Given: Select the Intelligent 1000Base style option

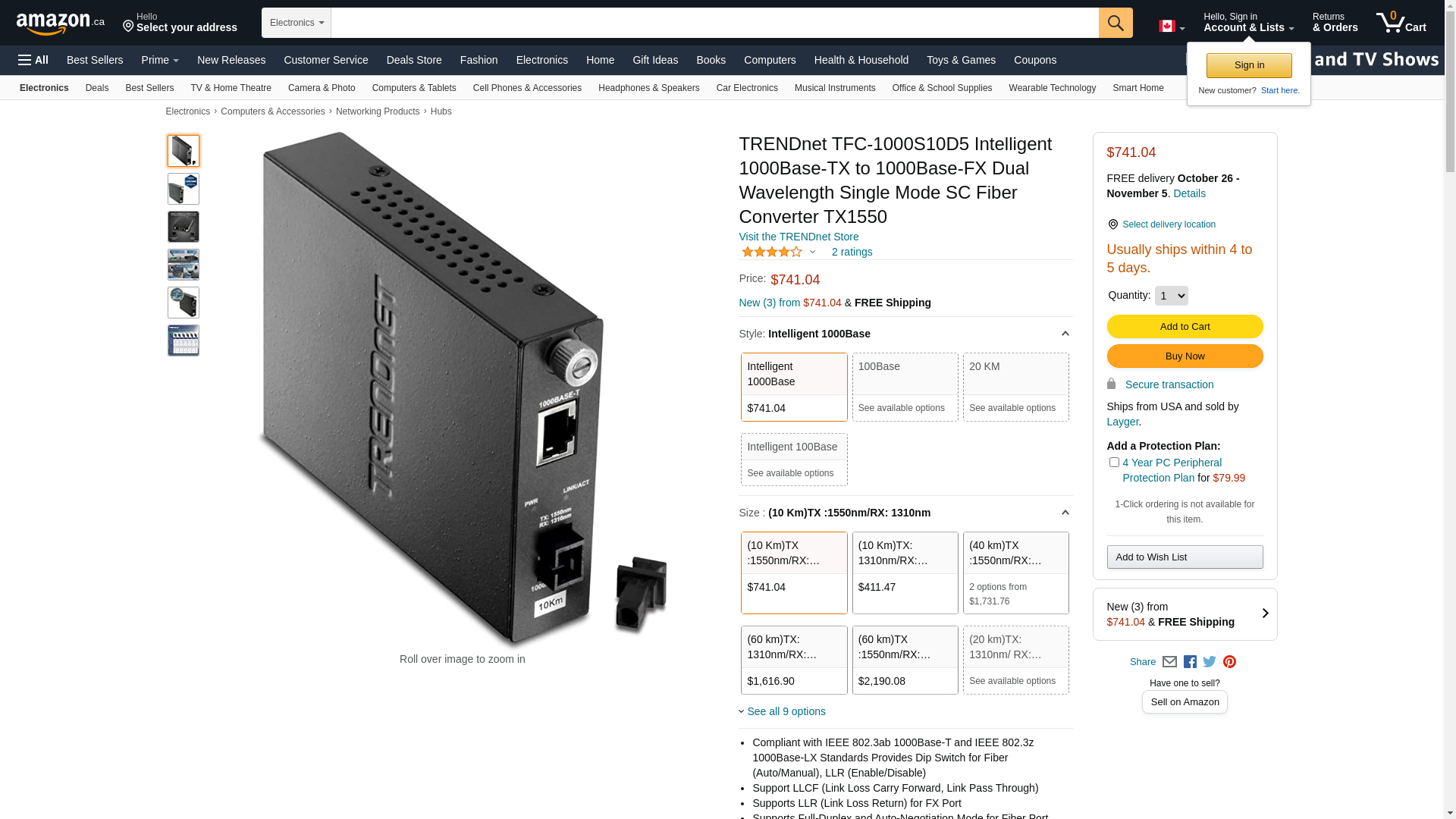Looking at the screenshot, I should click(x=794, y=387).
